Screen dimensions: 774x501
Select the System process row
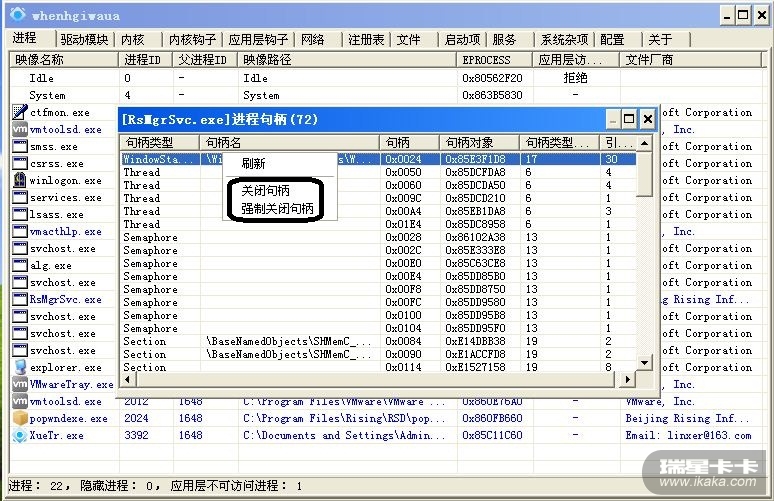tap(385, 95)
